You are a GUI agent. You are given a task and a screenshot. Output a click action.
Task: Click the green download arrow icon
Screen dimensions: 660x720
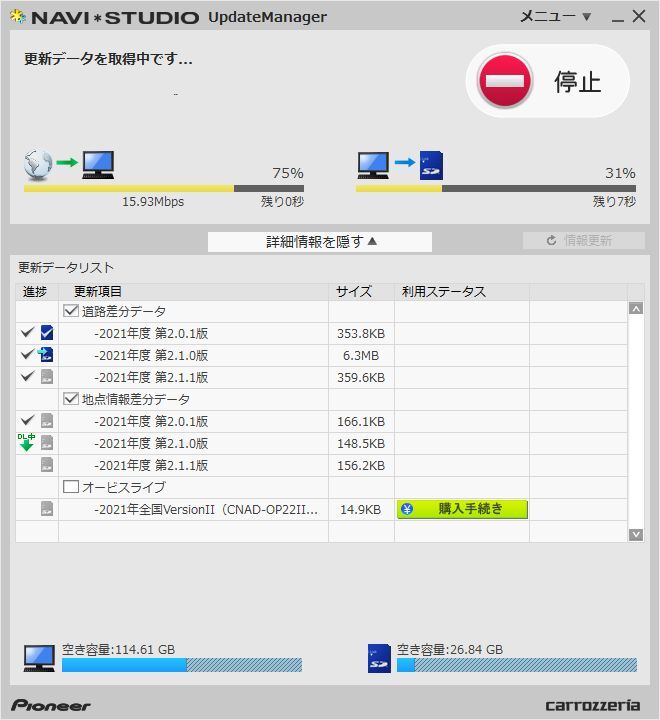(x=67, y=162)
